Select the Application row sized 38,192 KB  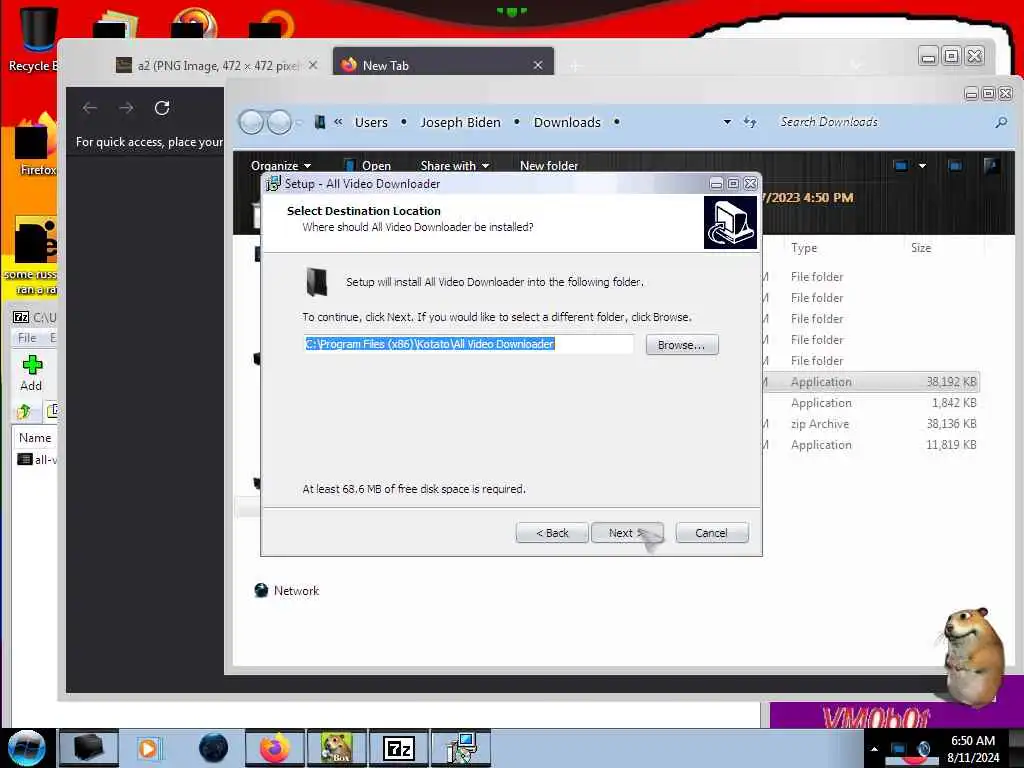coord(872,382)
